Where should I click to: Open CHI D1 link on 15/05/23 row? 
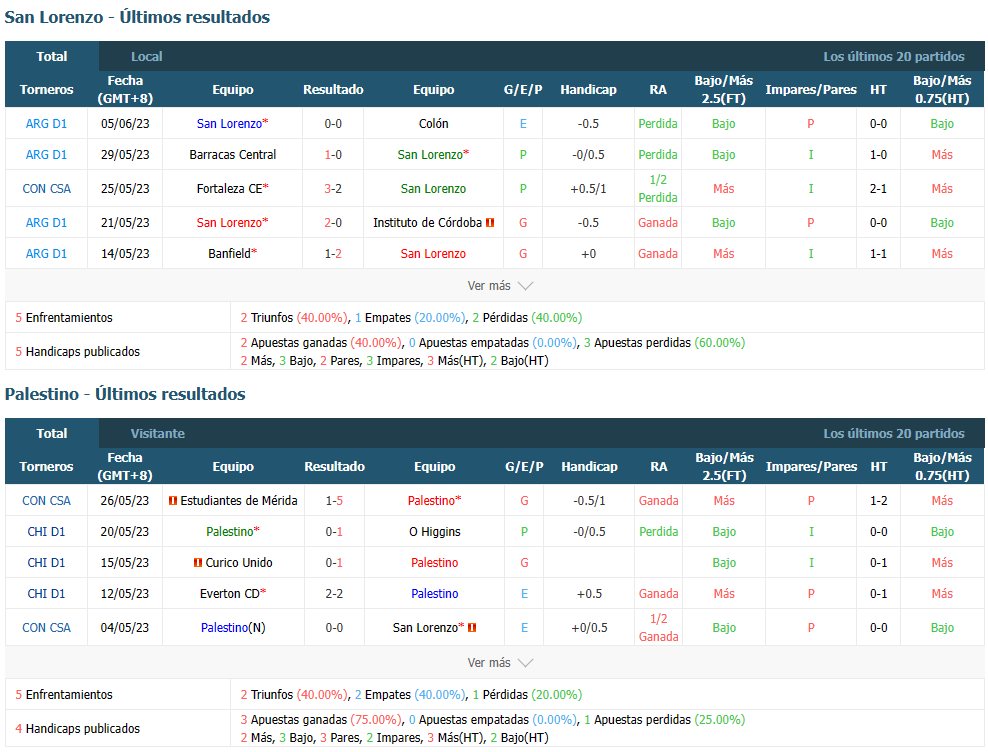point(46,562)
